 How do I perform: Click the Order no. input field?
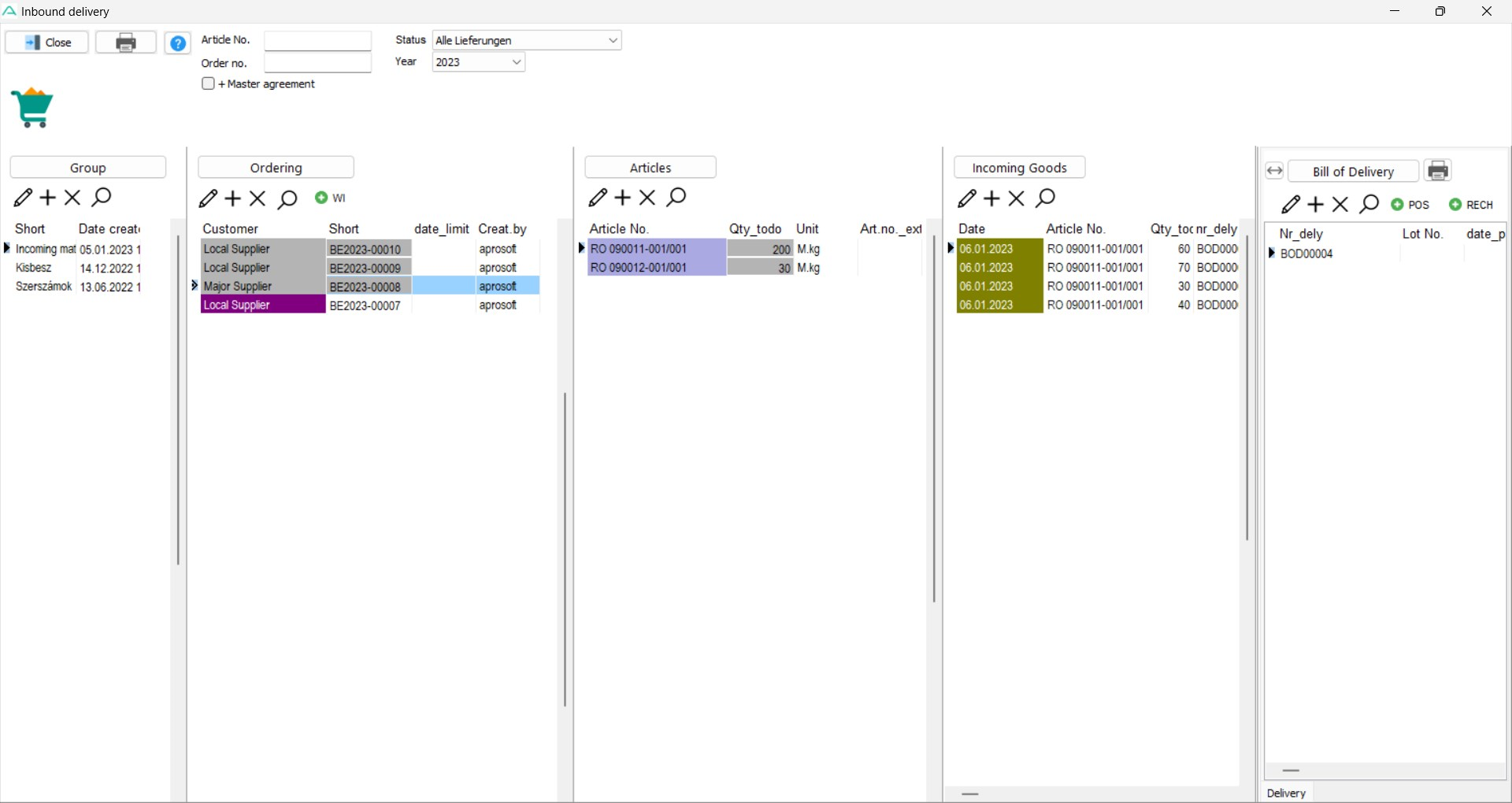tap(317, 63)
